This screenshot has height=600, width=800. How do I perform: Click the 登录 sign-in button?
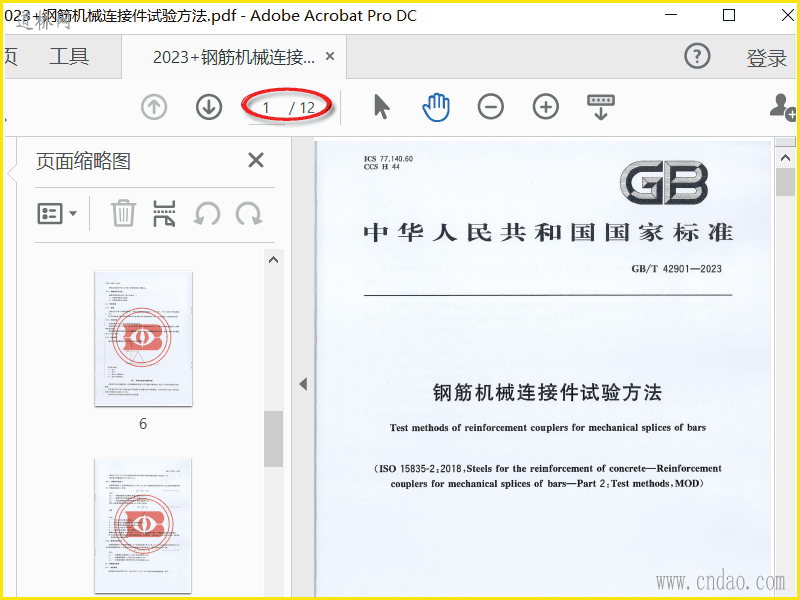tap(766, 58)
